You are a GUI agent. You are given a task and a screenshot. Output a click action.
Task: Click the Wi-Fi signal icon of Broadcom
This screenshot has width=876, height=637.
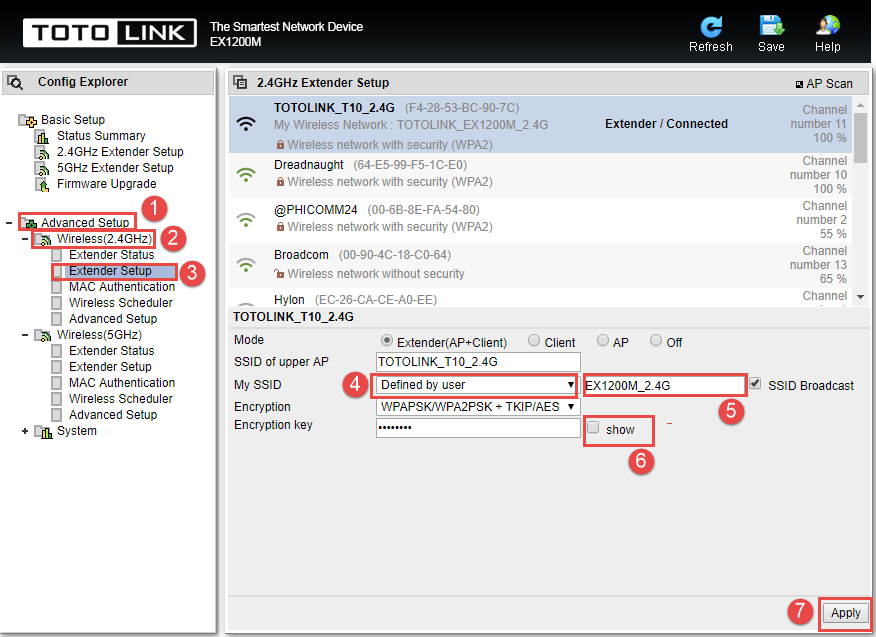[x=246, y=265]
